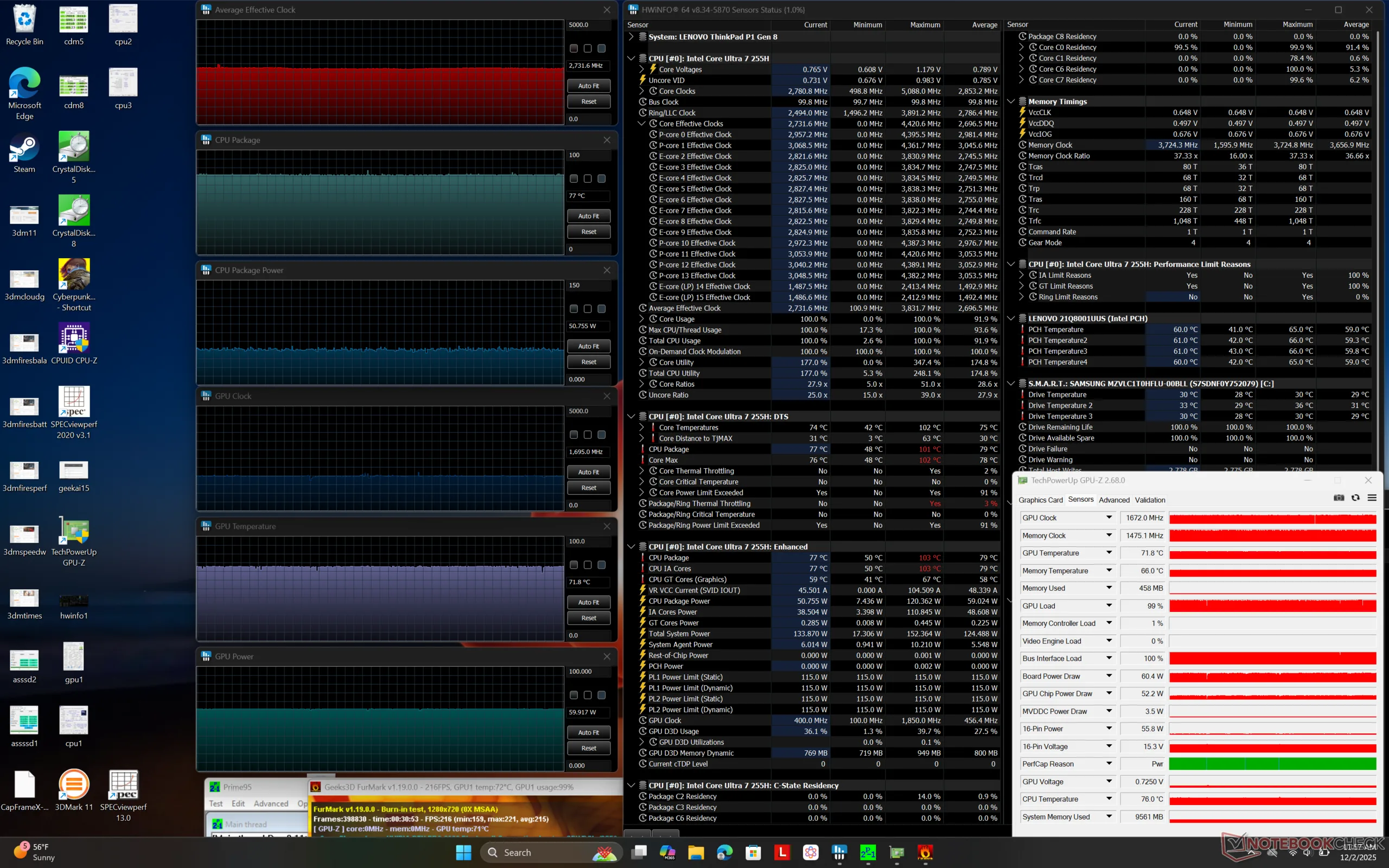
Task: Switch to the Advanced tab in GPU-Z
Action: [x=1113, y=500]
